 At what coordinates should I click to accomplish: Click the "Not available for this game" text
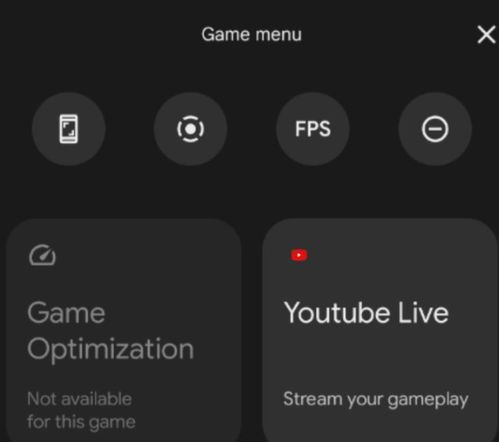[x=81, y=410]
